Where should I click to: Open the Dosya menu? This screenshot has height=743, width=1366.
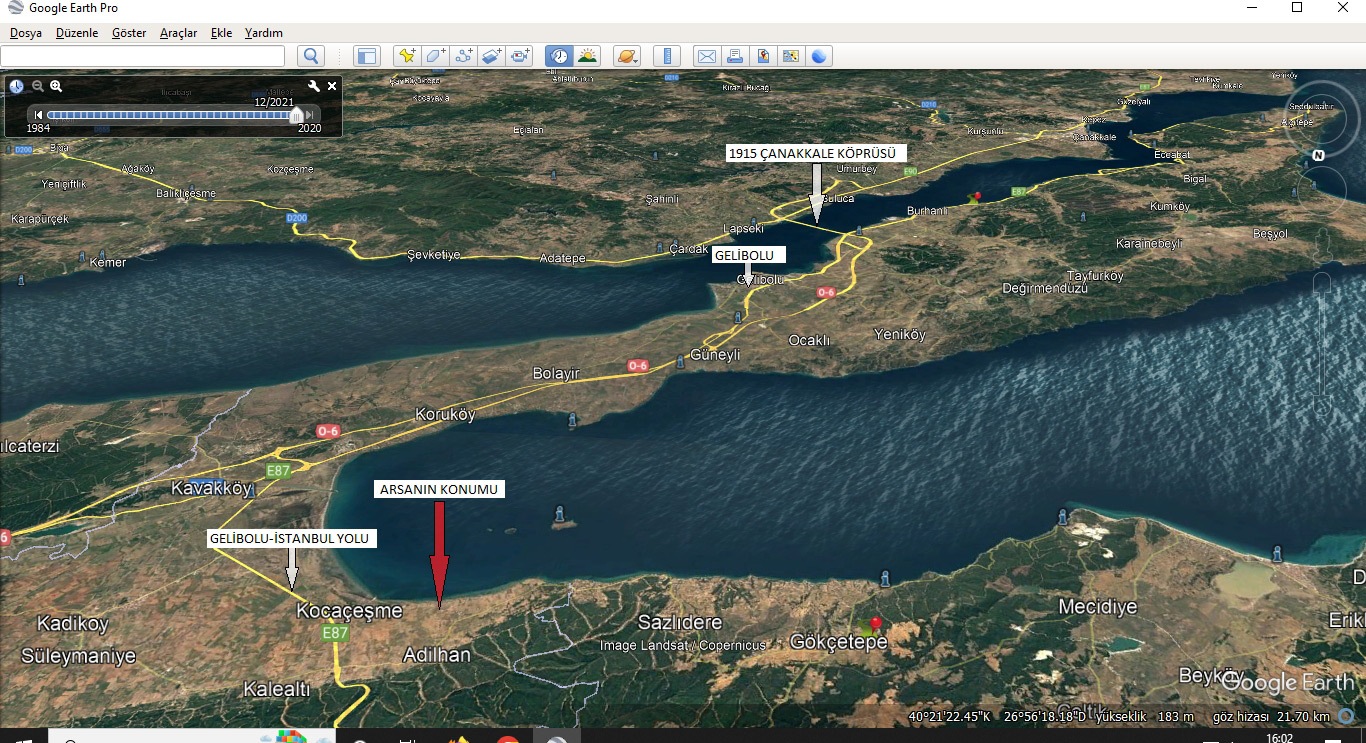tap(26, 33)
